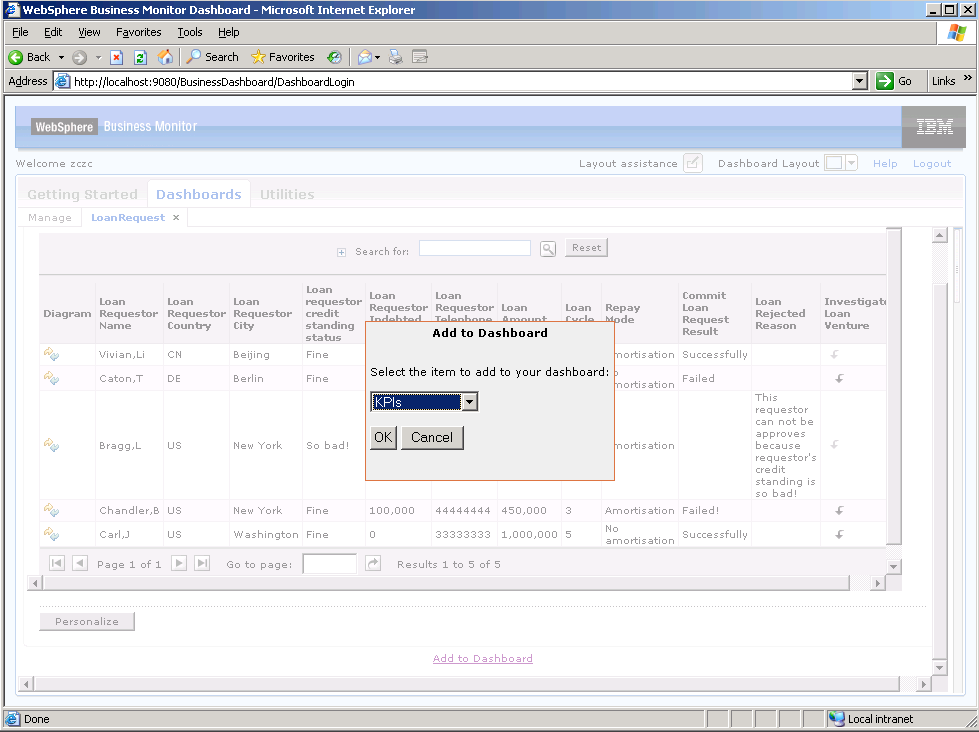
Task: Switch to the Getting Started tab
Action: point(82,194)
